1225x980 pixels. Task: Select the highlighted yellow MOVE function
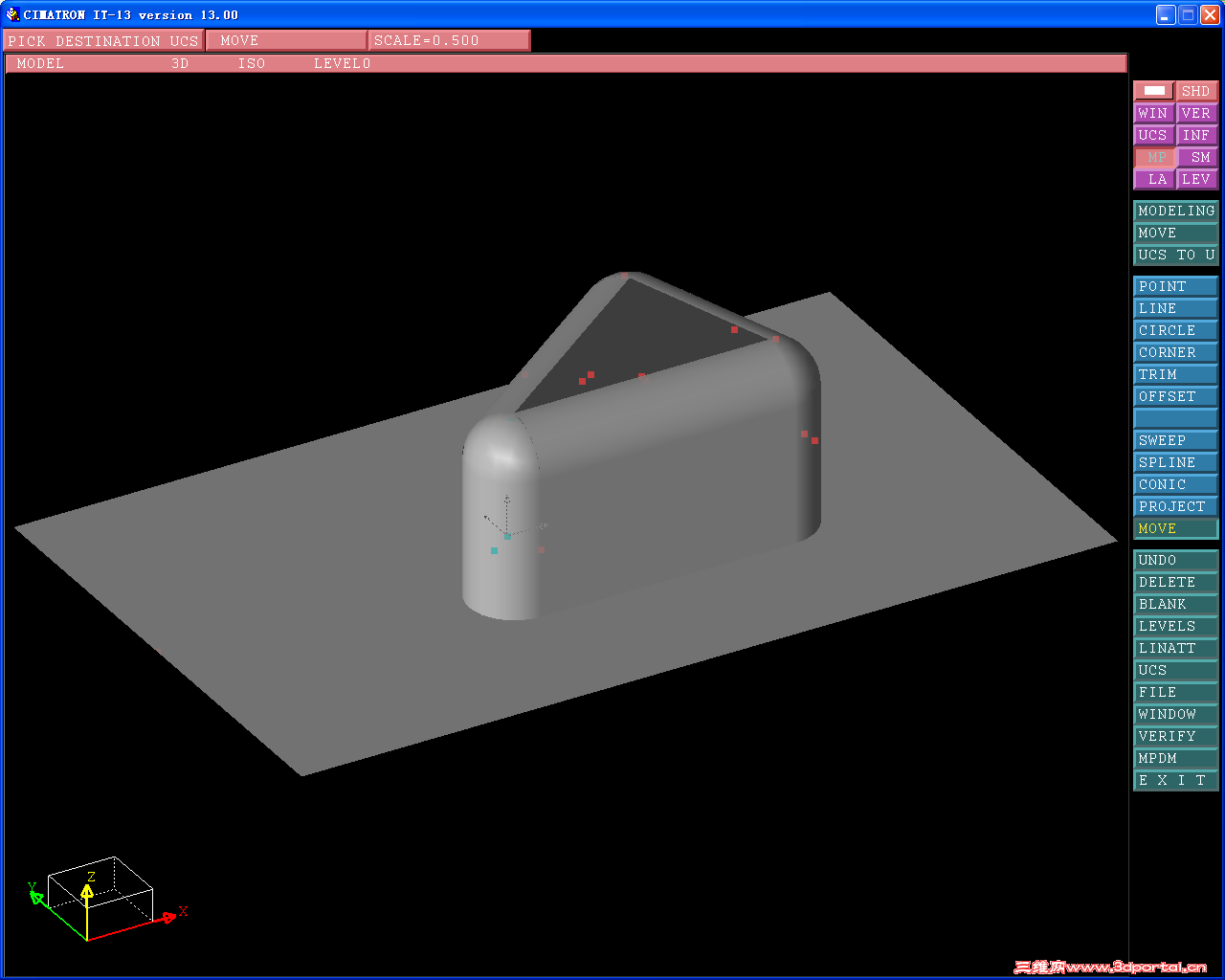[x=1176, y=528]
